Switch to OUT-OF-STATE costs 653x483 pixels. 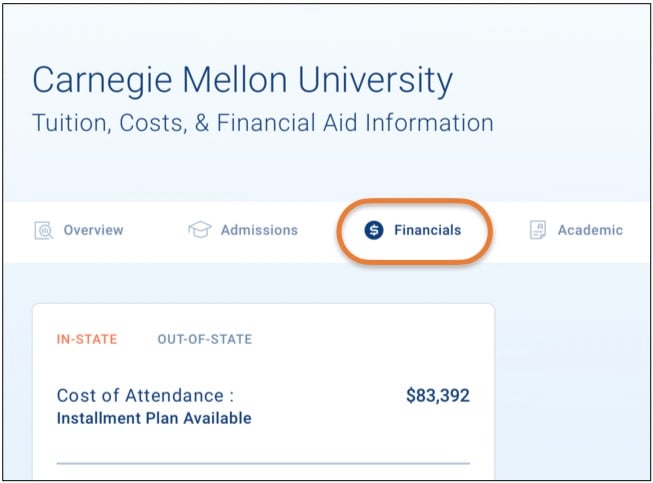pyautogui.click(x=204, y=339)
